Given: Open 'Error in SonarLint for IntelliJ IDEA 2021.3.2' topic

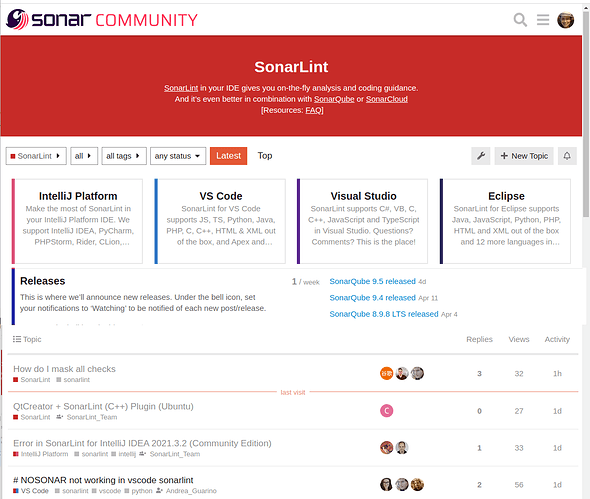Looking at the screenshot, I should [142, 443].
